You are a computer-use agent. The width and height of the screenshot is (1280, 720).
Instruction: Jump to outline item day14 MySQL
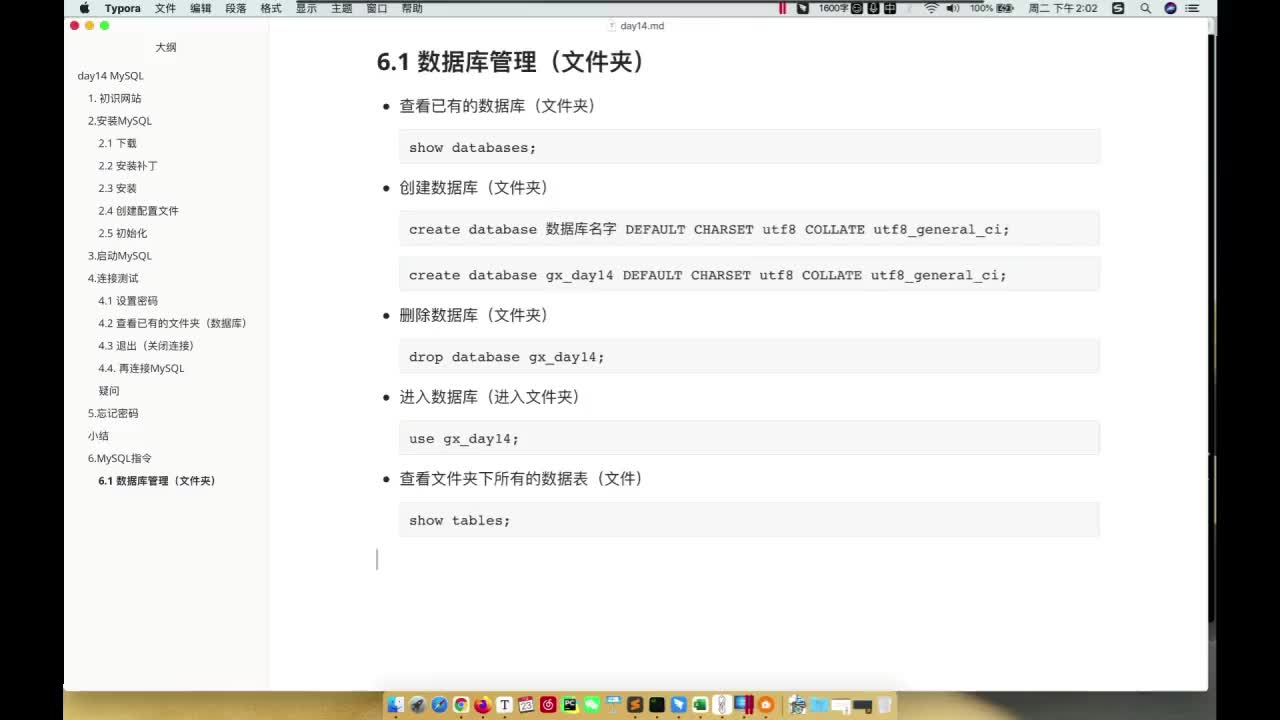tap(110, 76)
